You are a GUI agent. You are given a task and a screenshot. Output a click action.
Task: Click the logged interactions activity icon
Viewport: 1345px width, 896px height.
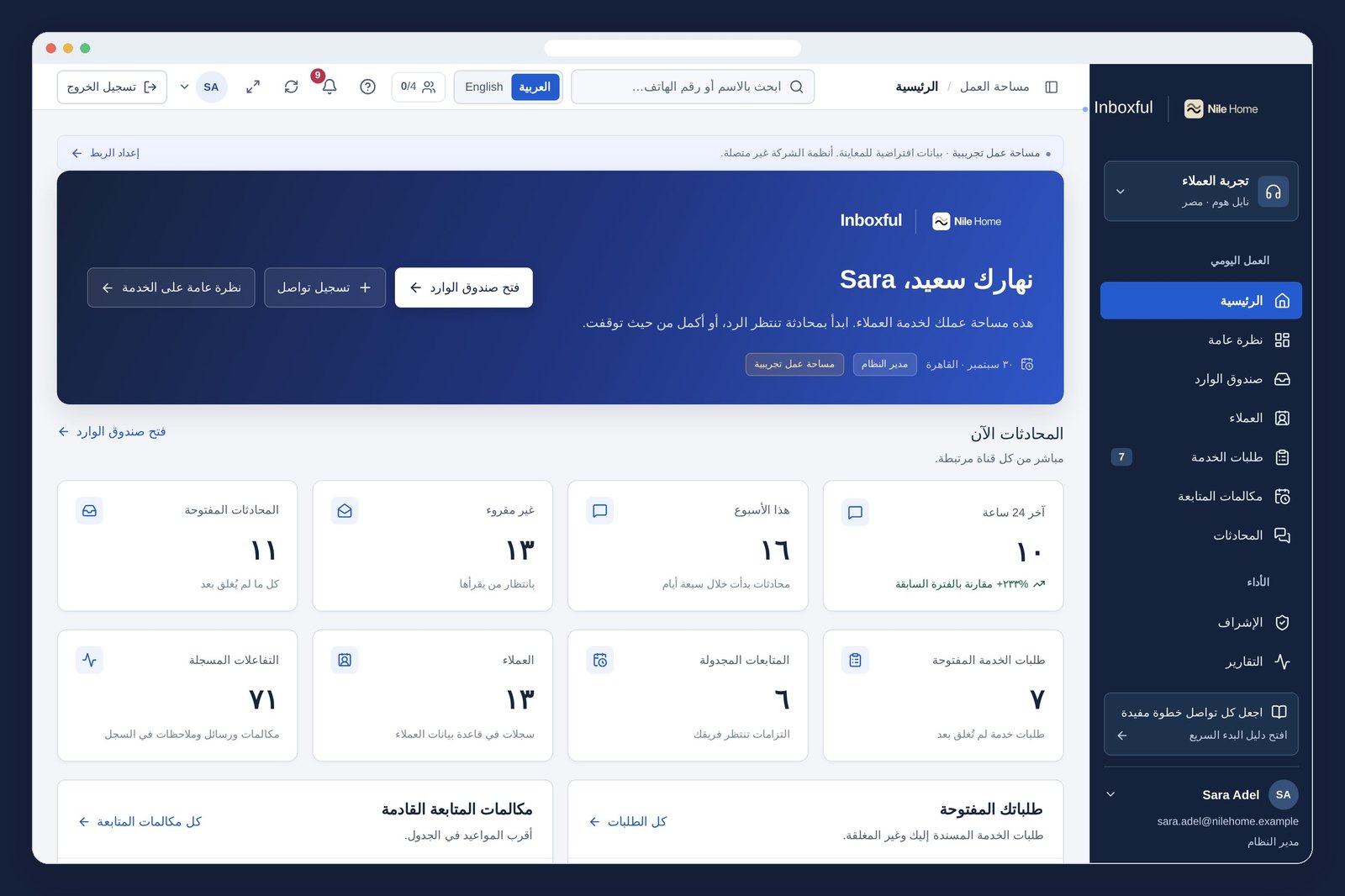pyautogui.click(x=90, y=660)
